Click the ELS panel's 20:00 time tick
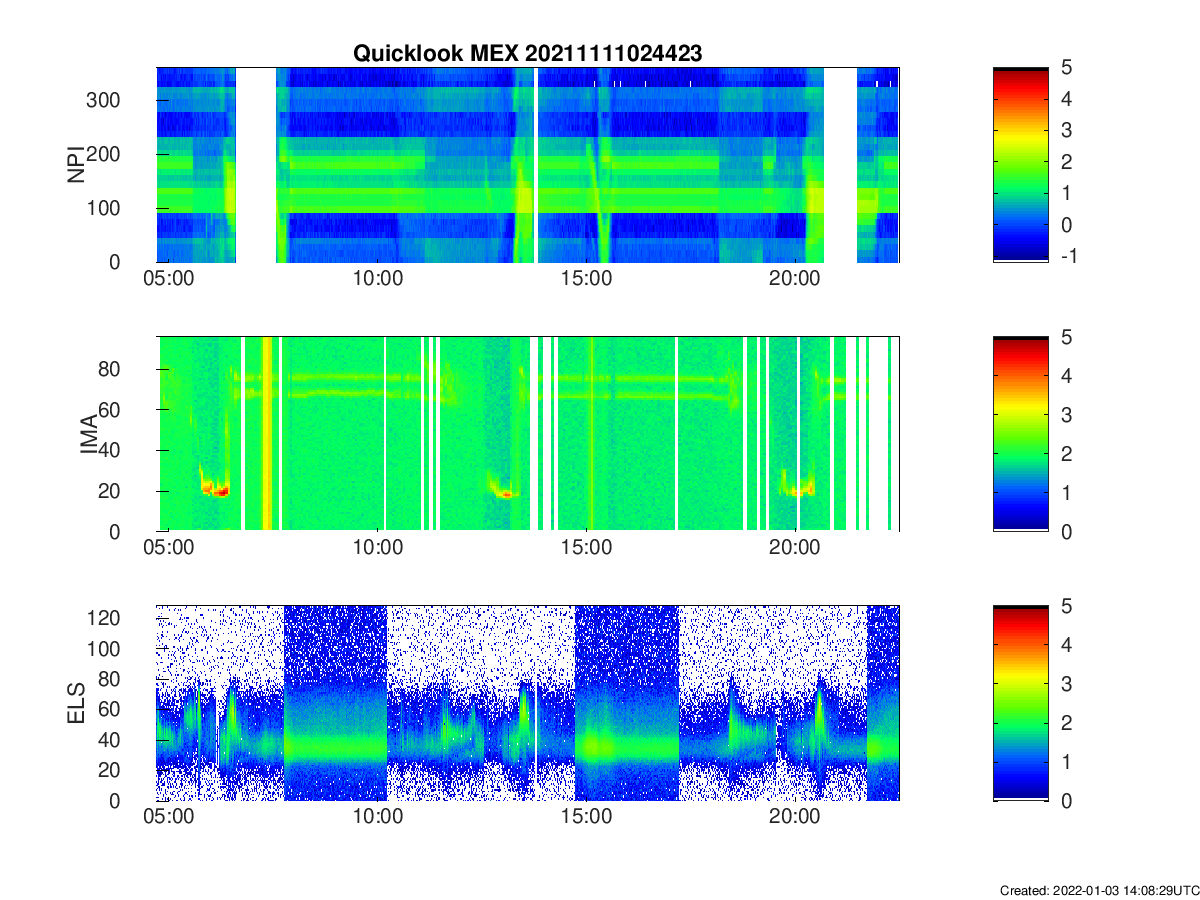1200x900 pixels. point(795,816)
